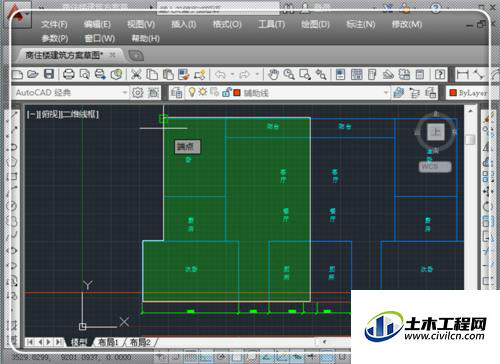This screenshot has width=500, height=364.
Task: Click the Undo arrow
Action: [x=220, y=74]
